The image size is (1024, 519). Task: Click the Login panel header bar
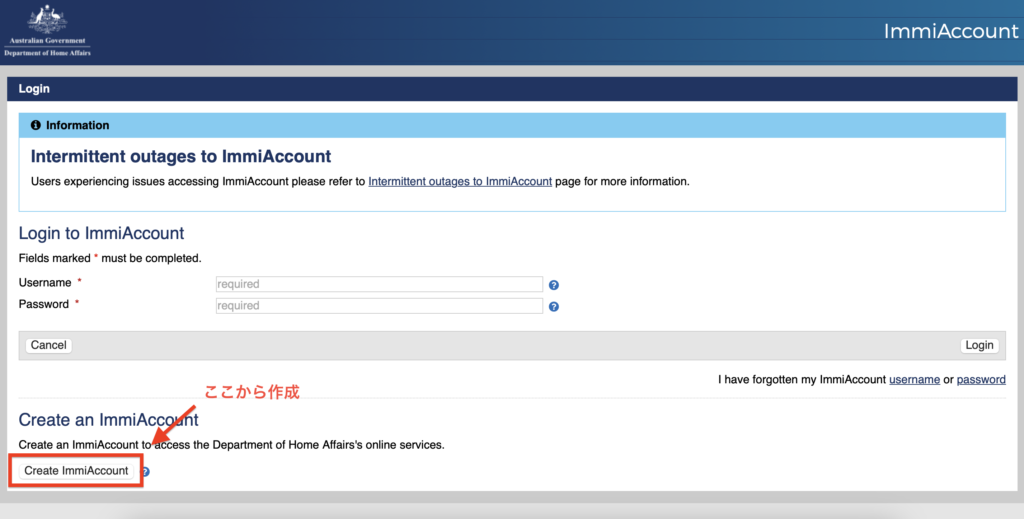coord(511,89)
